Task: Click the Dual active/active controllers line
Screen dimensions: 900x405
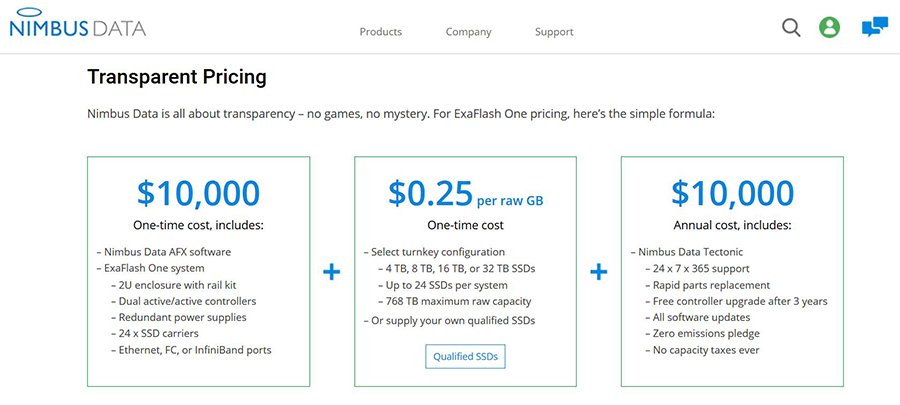Action: [187, 301]
